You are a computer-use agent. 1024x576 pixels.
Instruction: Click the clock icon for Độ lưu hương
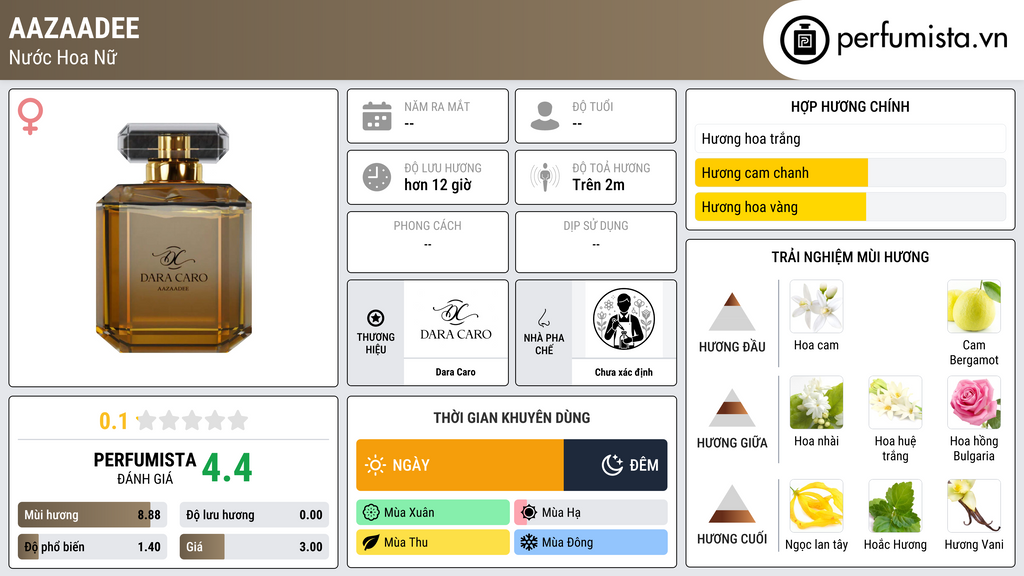click(x=377, y=177)
